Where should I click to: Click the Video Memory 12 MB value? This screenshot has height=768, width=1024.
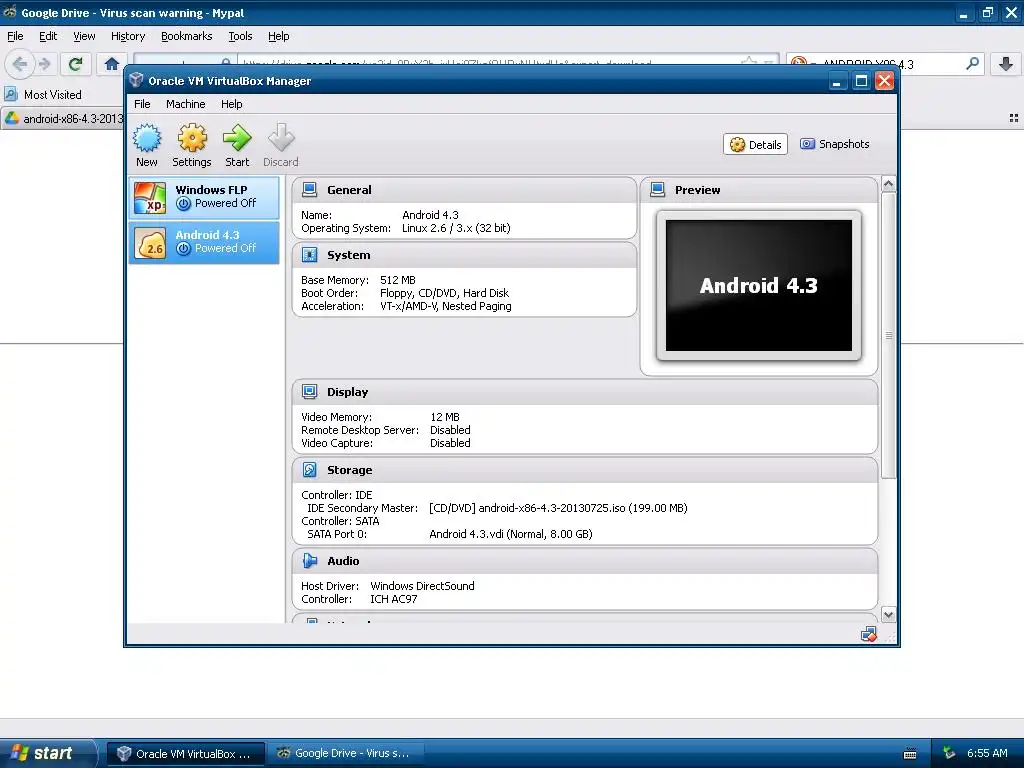[445, 417]
